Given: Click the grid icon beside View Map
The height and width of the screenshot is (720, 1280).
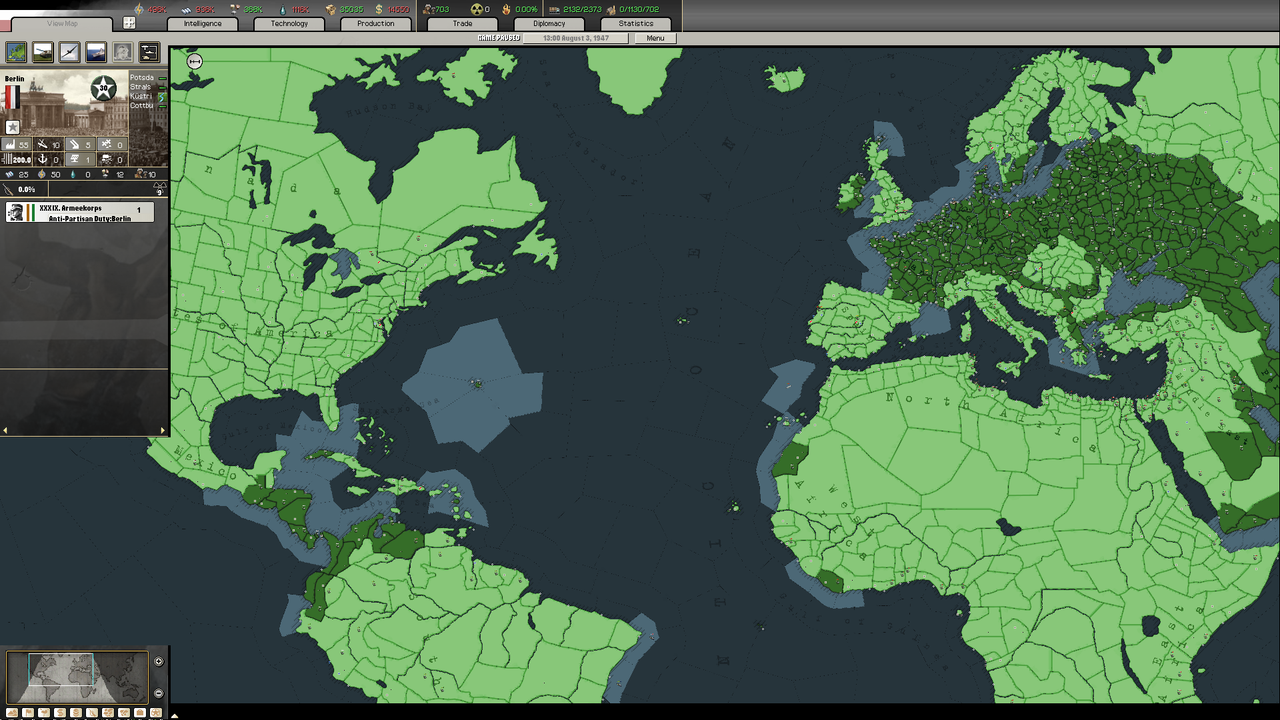Looking at the screenshot, I should point(129,23).
